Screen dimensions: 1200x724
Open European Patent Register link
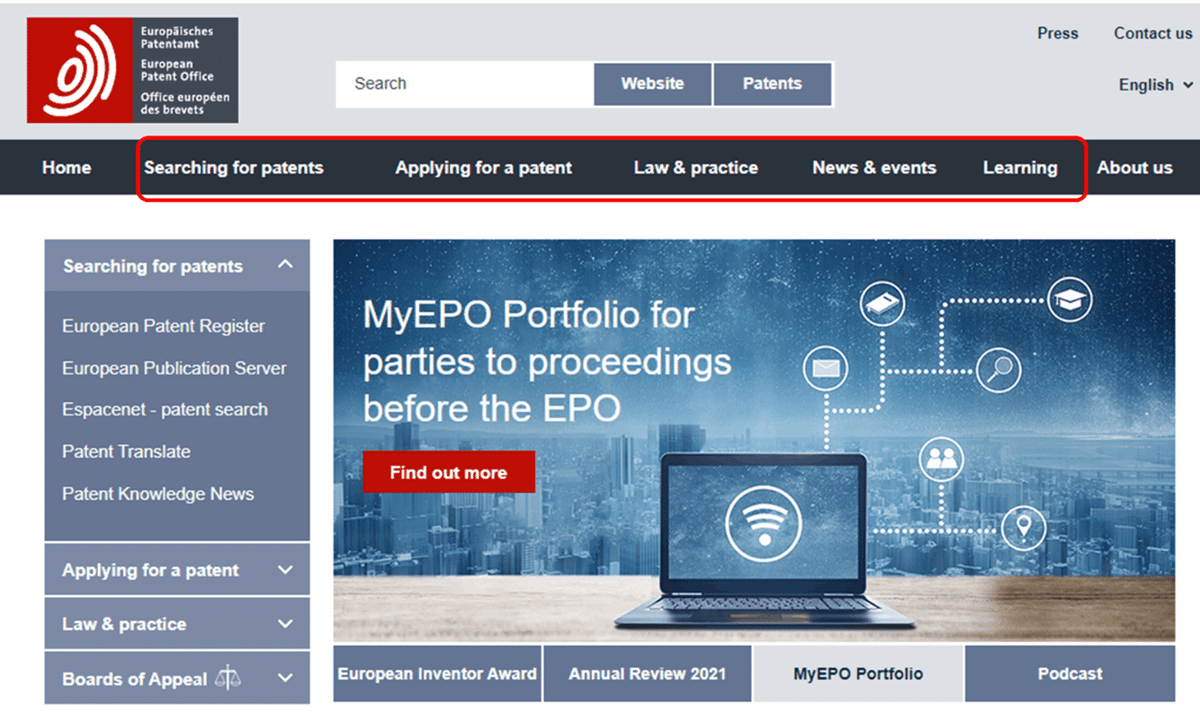(x=164, y=326)
